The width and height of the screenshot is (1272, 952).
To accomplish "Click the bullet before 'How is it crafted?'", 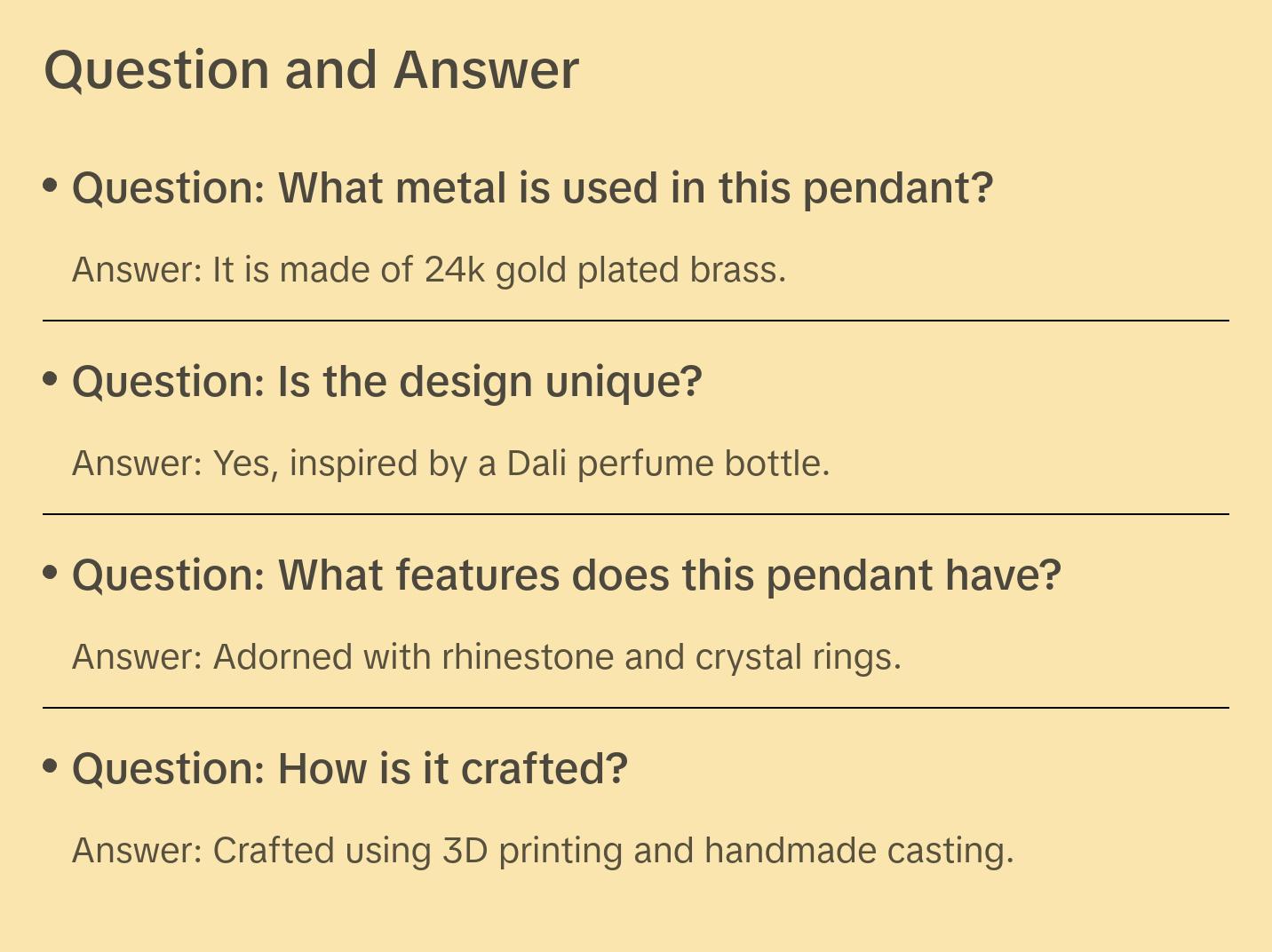I will [51, 766].
